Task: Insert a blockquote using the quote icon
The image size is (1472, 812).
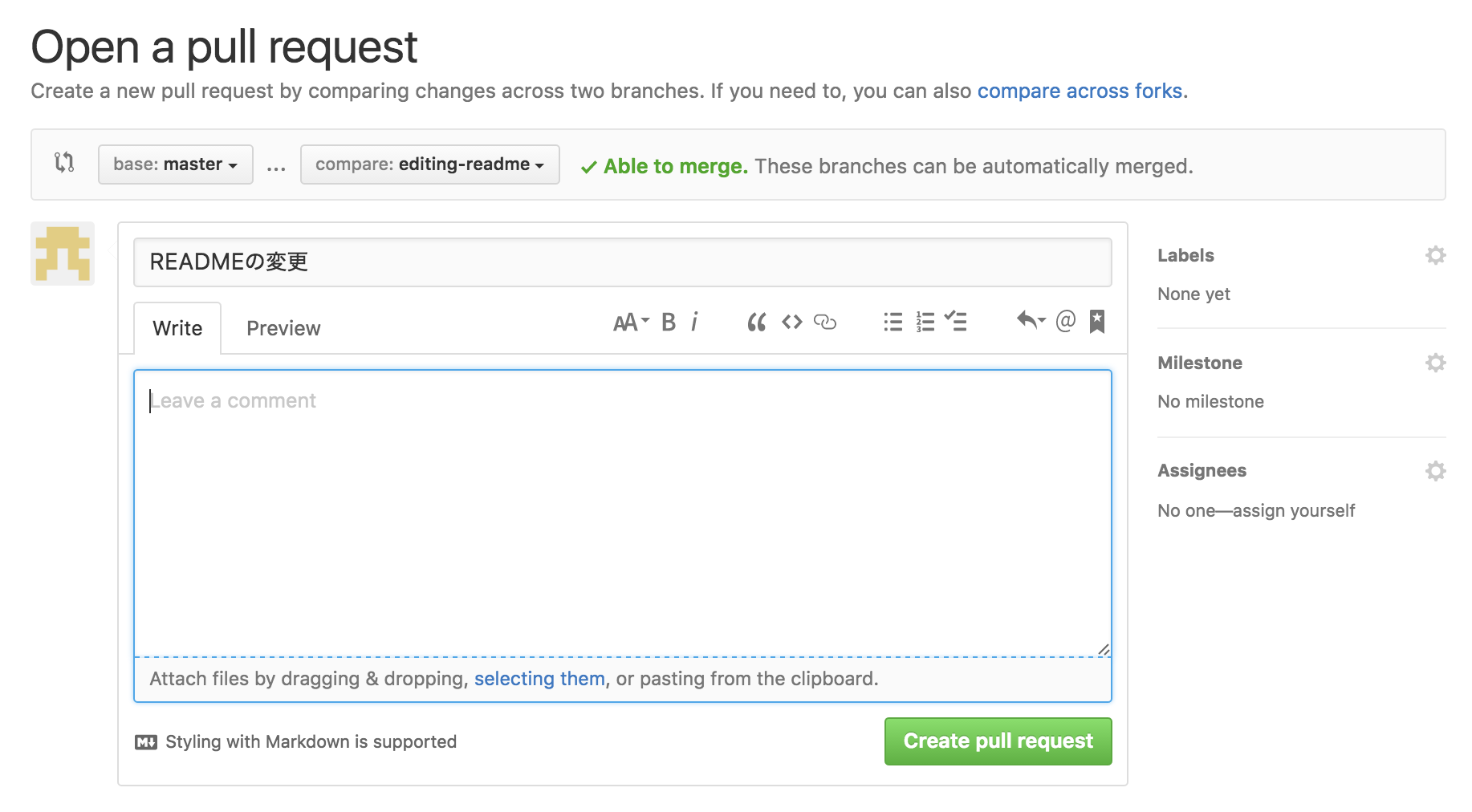Action: click(757, 323)
